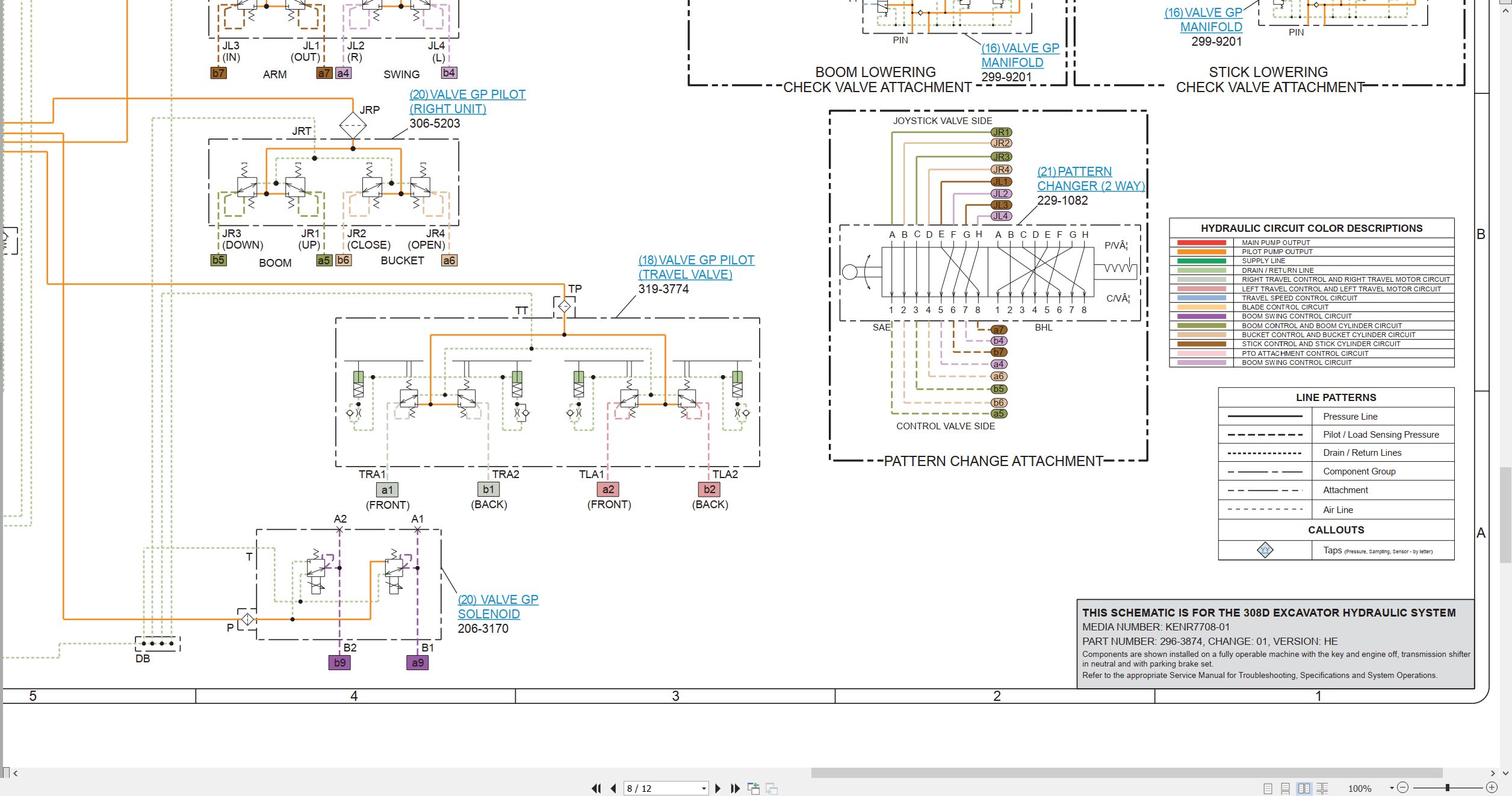Click the PILOT PUMP OUTPUT orange swatch
The width and height of the screenshot is (1512, 796).
point(1201,252)
